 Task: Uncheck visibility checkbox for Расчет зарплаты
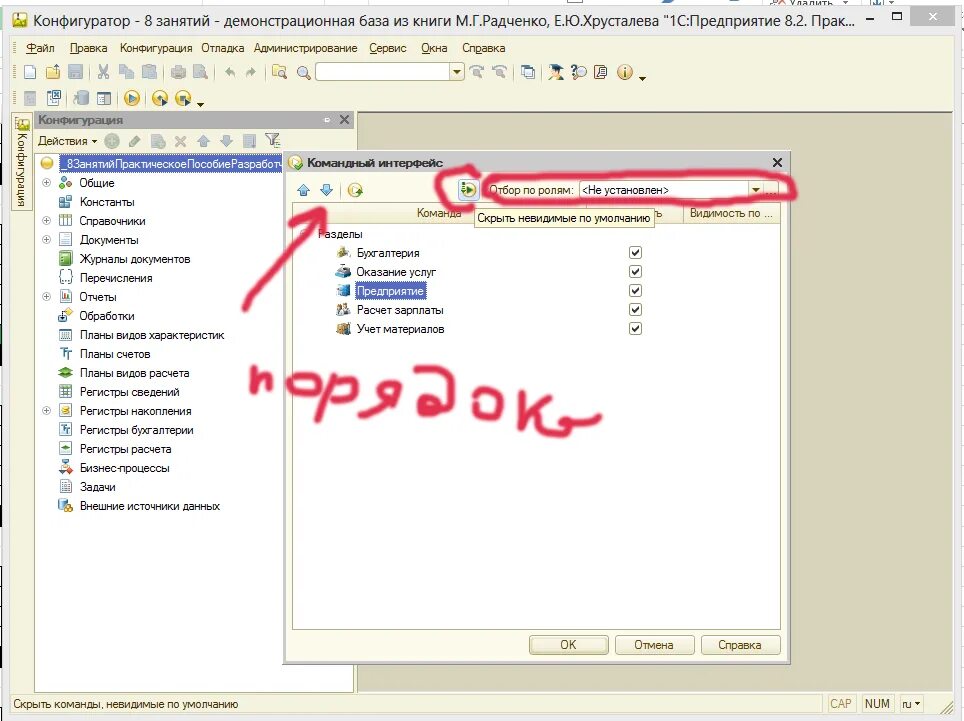coord(635,310)
